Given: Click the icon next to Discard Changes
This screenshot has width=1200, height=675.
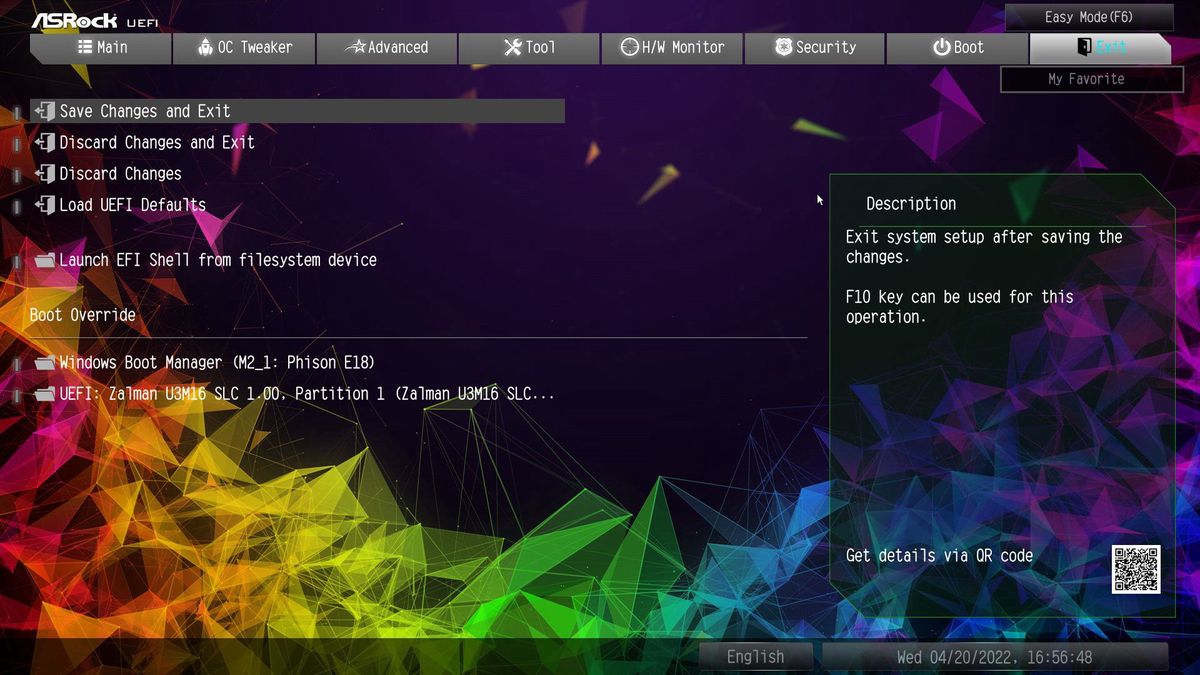Looking at the screenshot, I should [x=44, y=173].
